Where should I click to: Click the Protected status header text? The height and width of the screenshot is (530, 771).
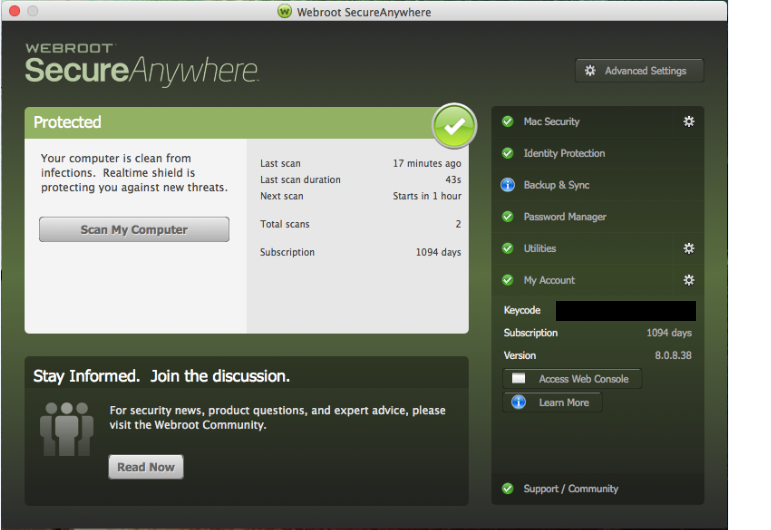tap(67, 122)
